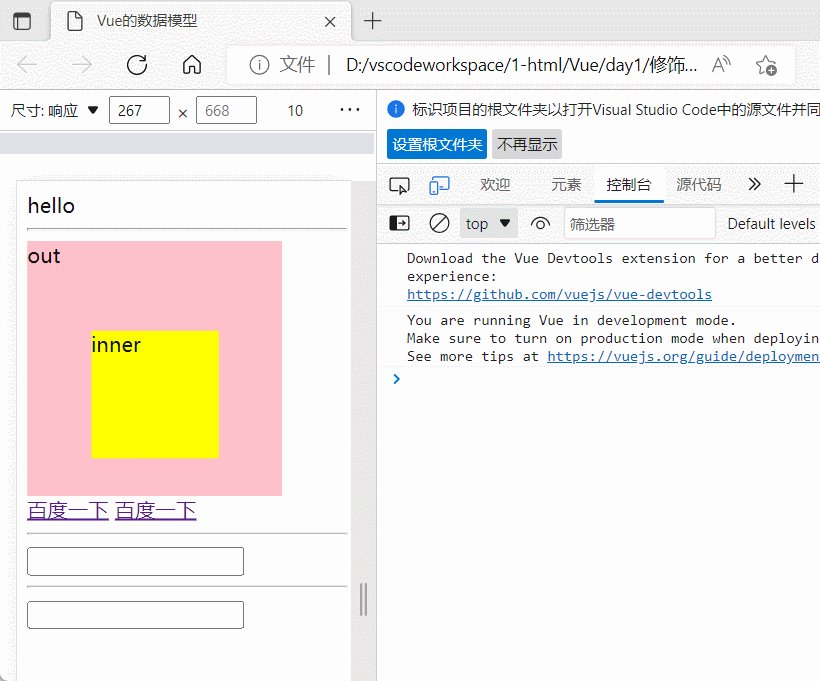Viewport: 820px width, 681px height.
Task: Create a live expression with the eye icon
Action: 540,223
